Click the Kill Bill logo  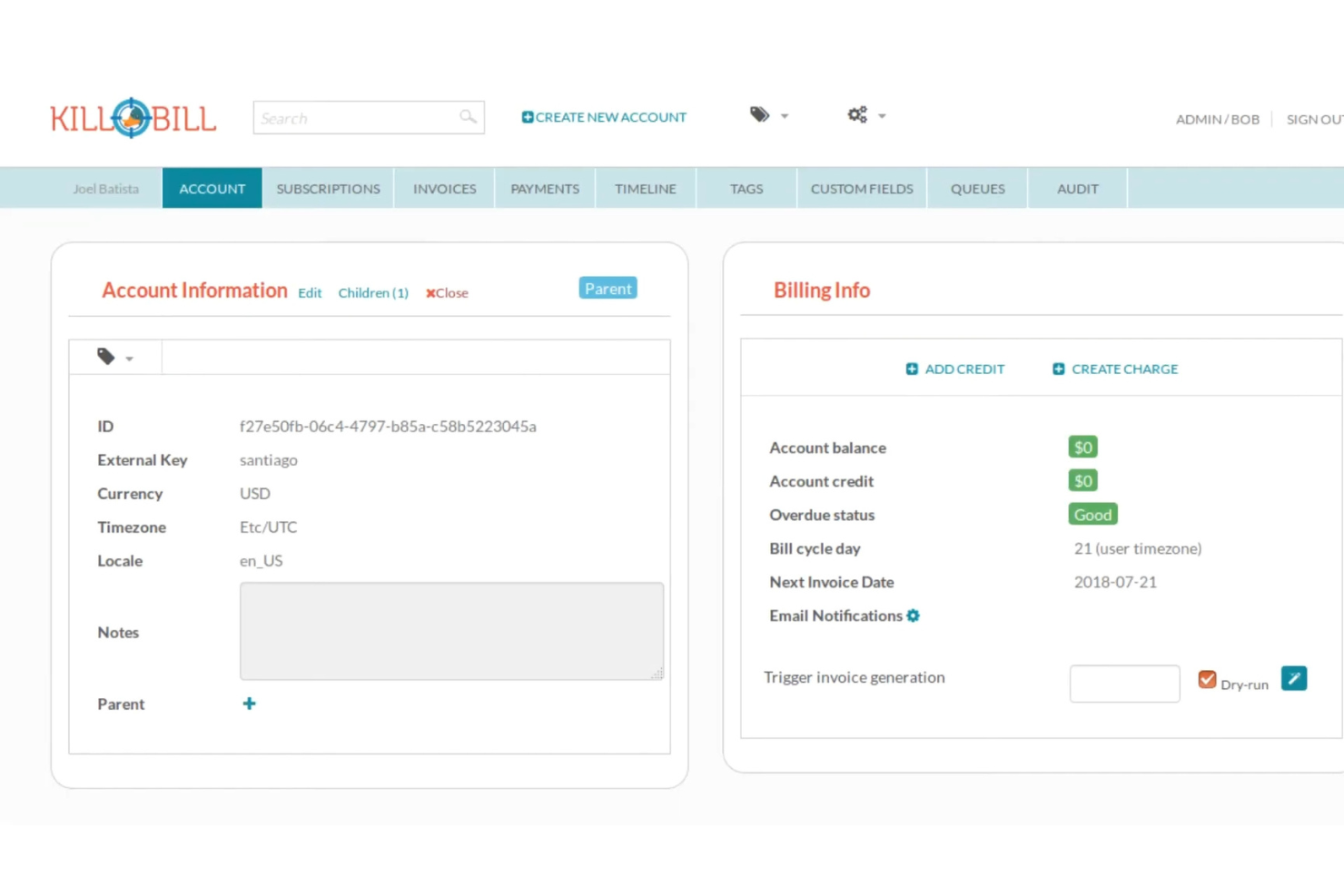coord(133,118)
